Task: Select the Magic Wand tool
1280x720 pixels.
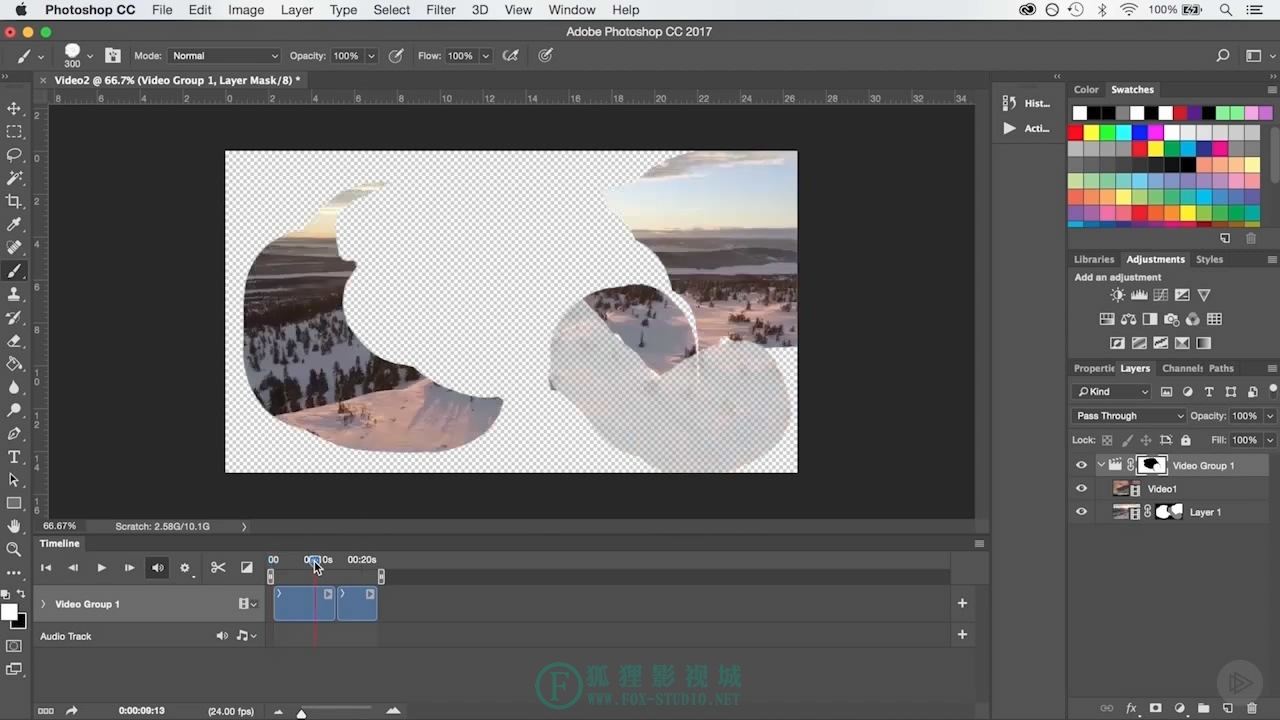Action: (14, 178)
